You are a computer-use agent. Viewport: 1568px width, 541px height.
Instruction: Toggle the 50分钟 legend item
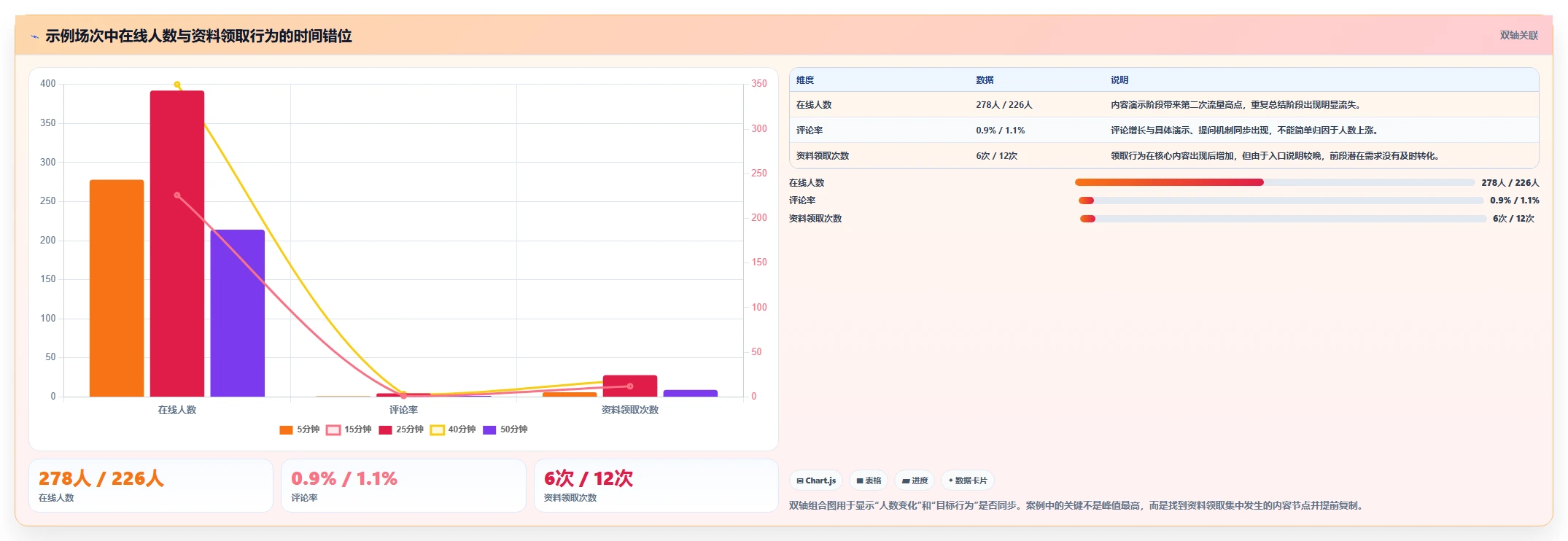pyautogui.click(x=505, y=429)
